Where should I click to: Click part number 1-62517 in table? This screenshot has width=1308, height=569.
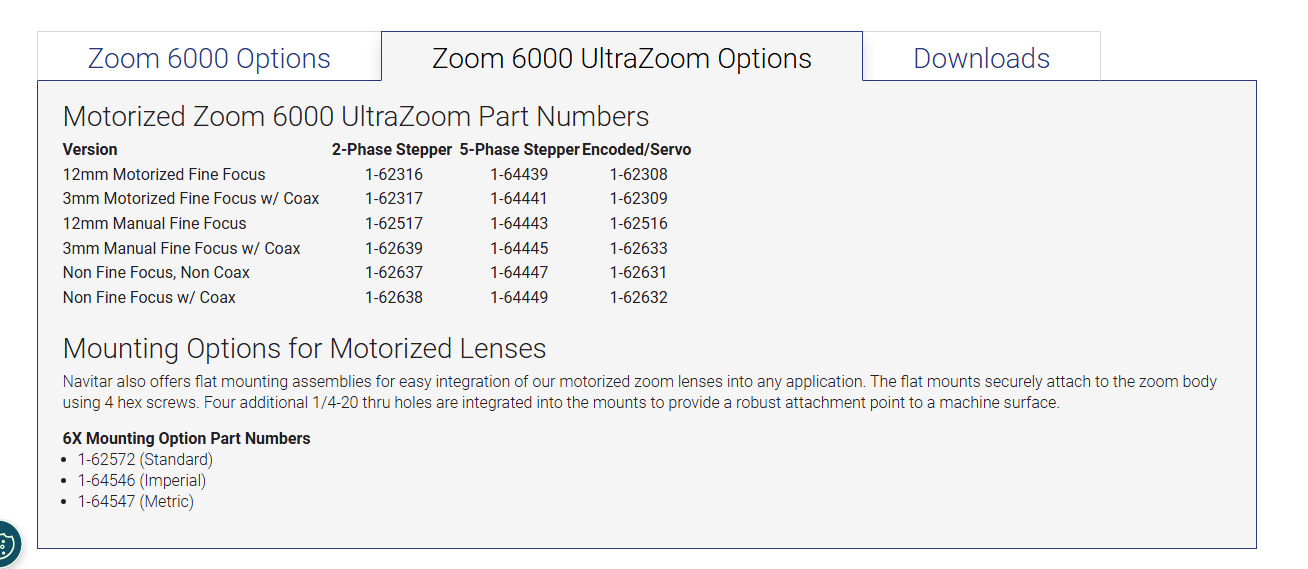pos(394,223)
